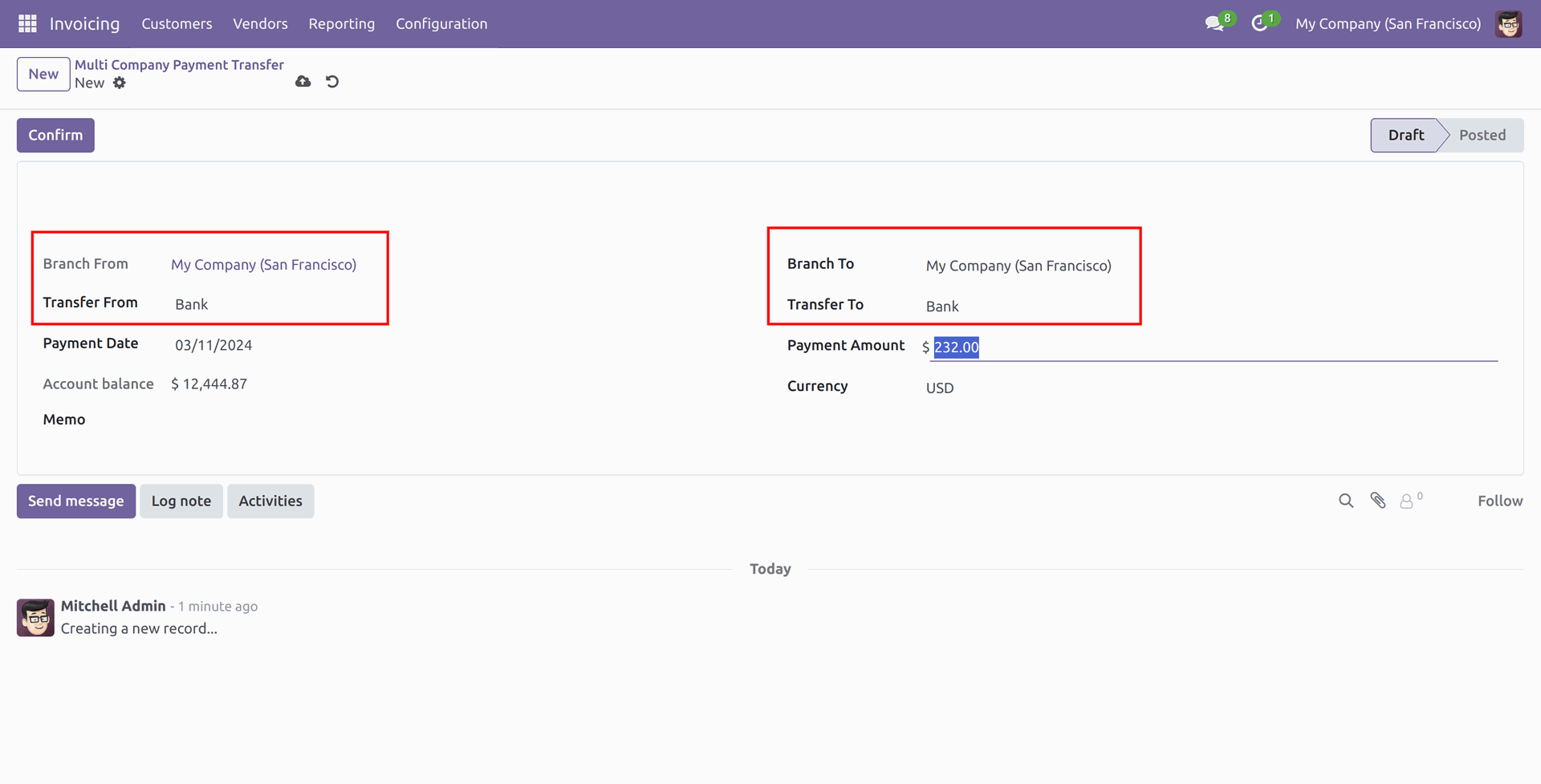Click the Payment Amount field

pos(1212,347)
